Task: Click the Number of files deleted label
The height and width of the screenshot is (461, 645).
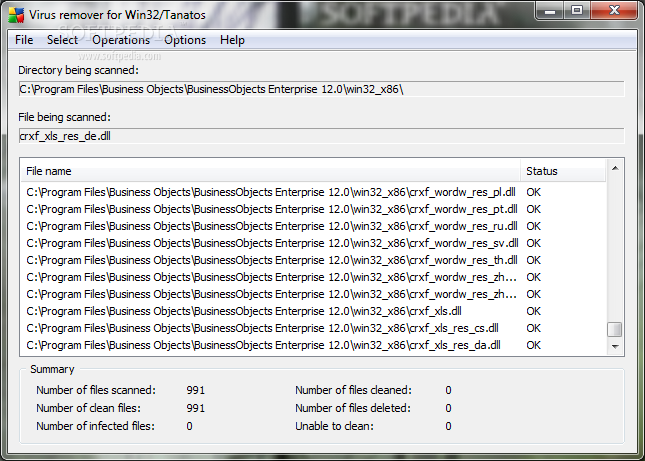Action: pyautogui.click(x=353, y=408)
